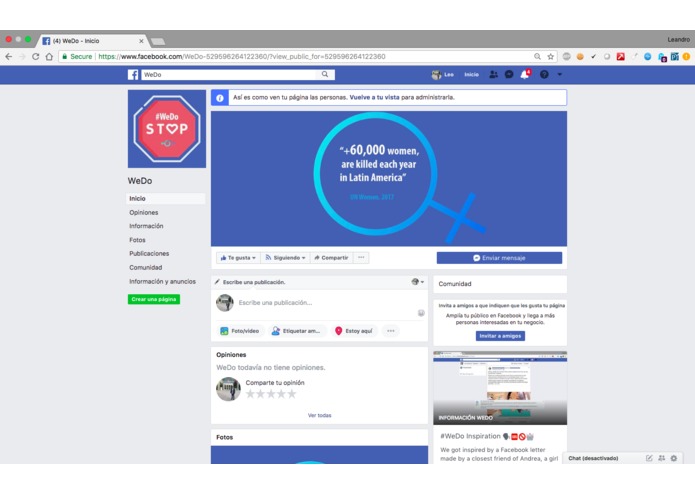Open the help question mark icon
The height and width of the screenshot is (494, 695).
pyautogui.click(x=544, y=74)
